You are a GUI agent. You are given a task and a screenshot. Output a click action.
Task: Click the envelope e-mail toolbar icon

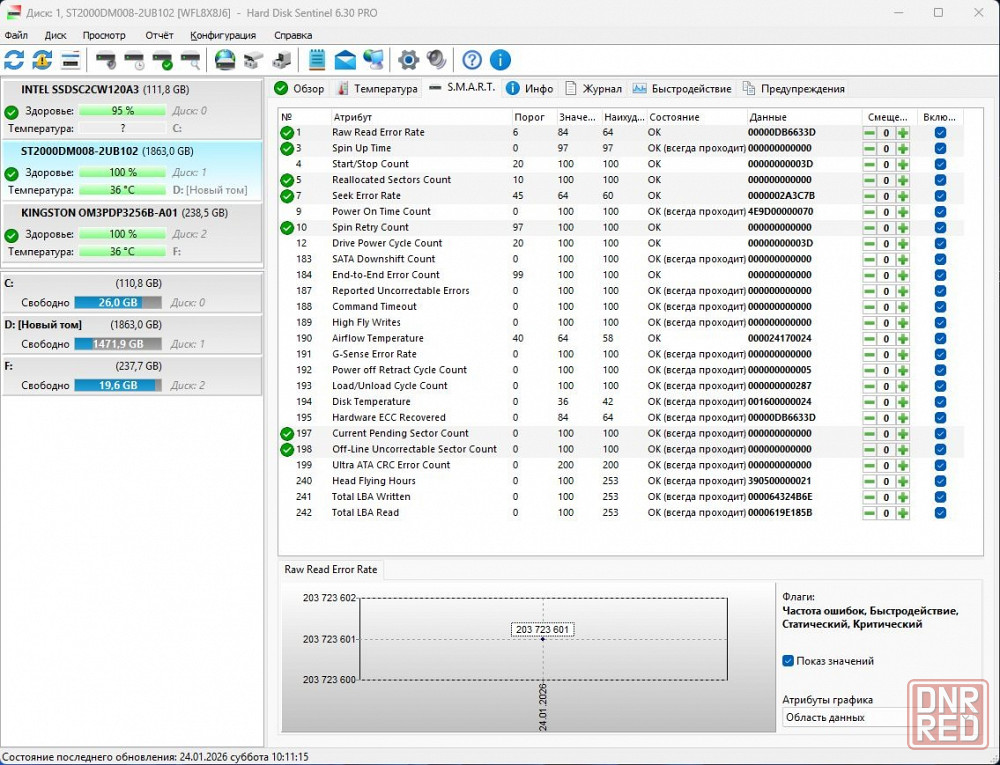(345, 60)
